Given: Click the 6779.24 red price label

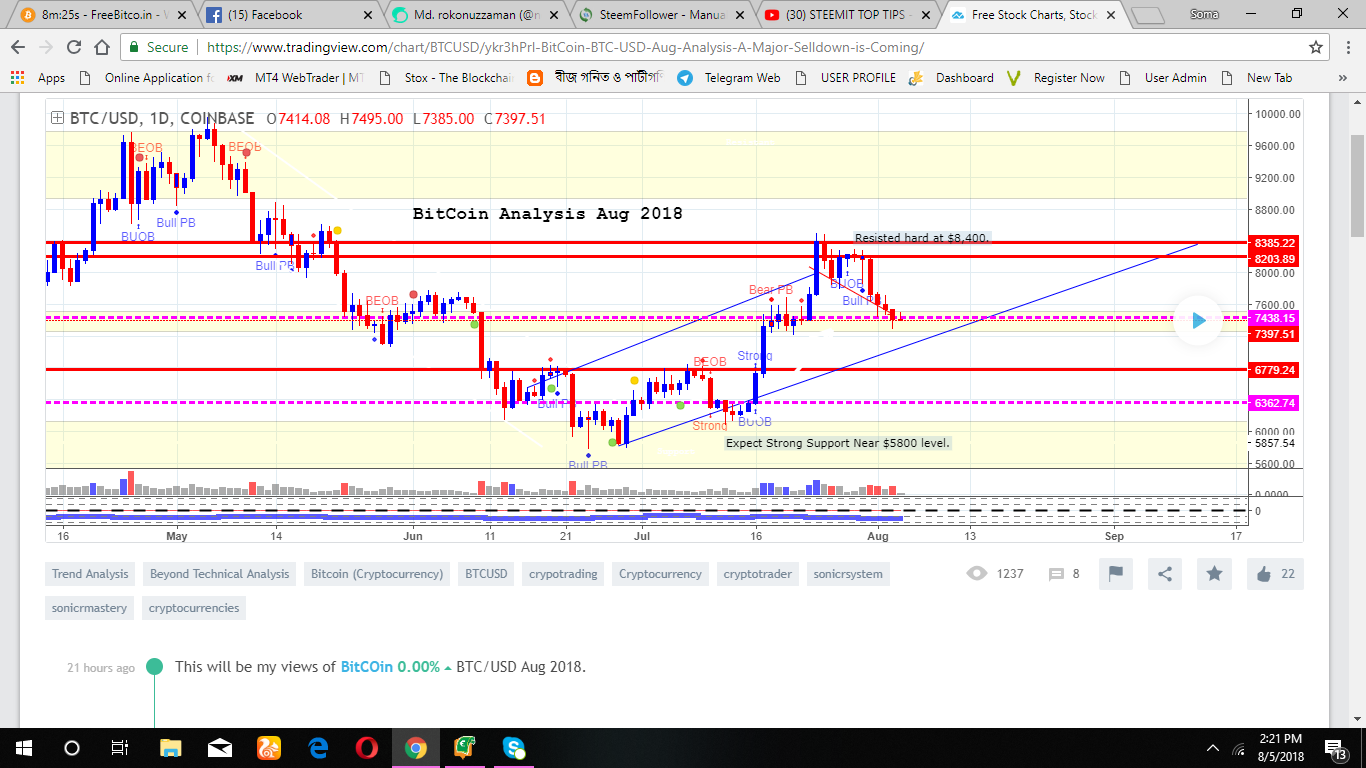Looking at the screenshot, I should pos(1274,370).
